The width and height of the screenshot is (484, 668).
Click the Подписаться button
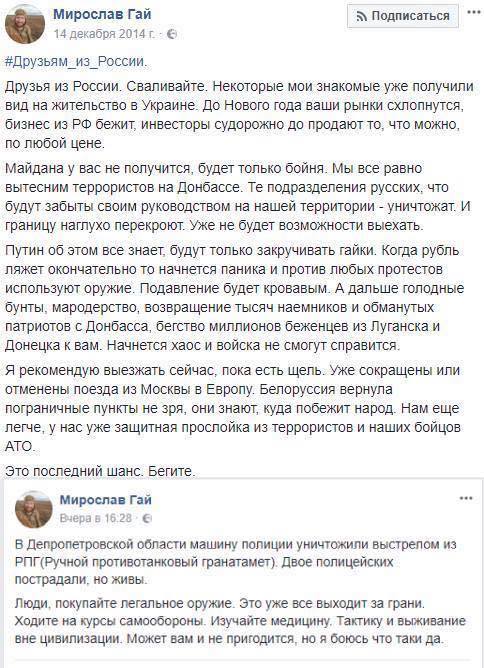click(403, 16)
